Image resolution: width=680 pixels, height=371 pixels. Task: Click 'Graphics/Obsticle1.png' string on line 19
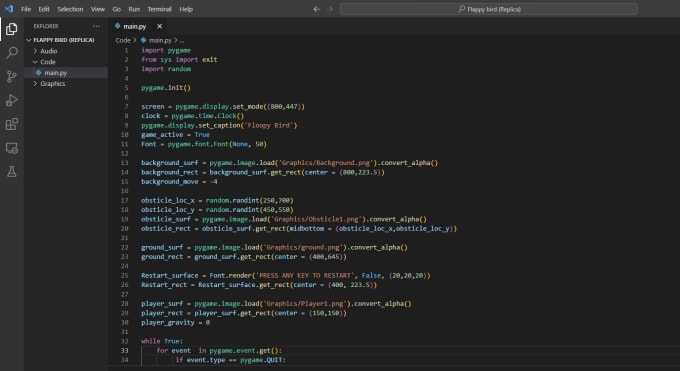coord(316,219)
